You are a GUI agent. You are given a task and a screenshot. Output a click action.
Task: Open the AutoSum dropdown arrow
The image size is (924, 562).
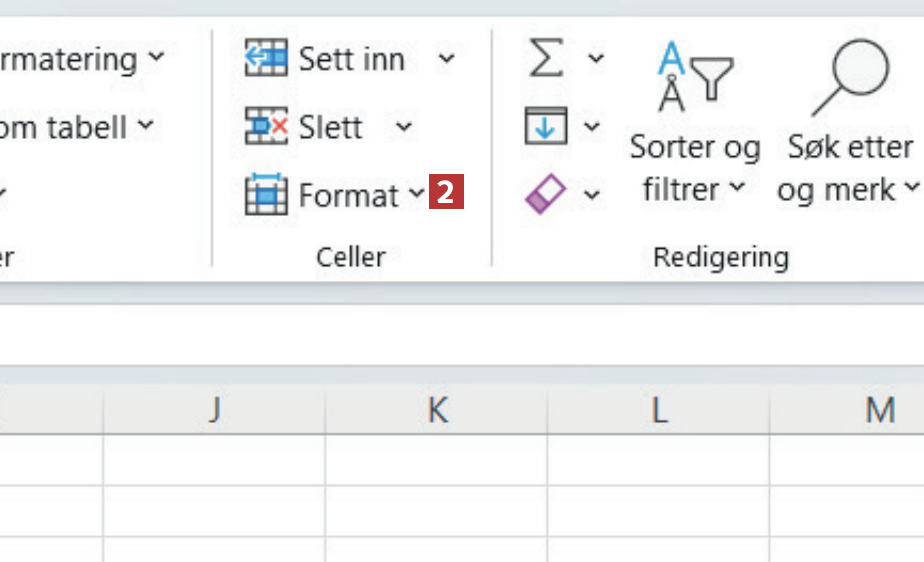tap(596, 59)
